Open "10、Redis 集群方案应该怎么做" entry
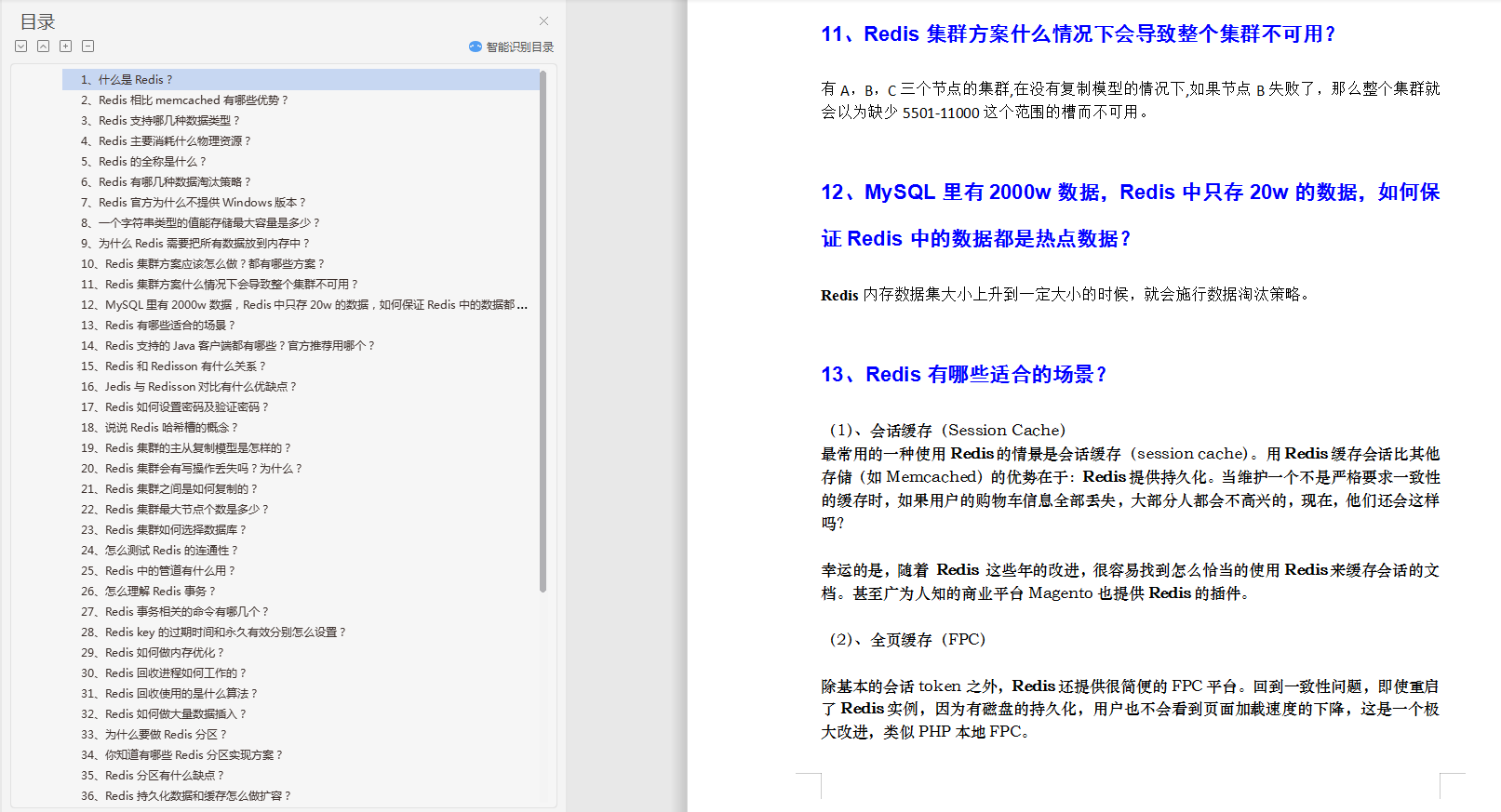 (203, 264)
